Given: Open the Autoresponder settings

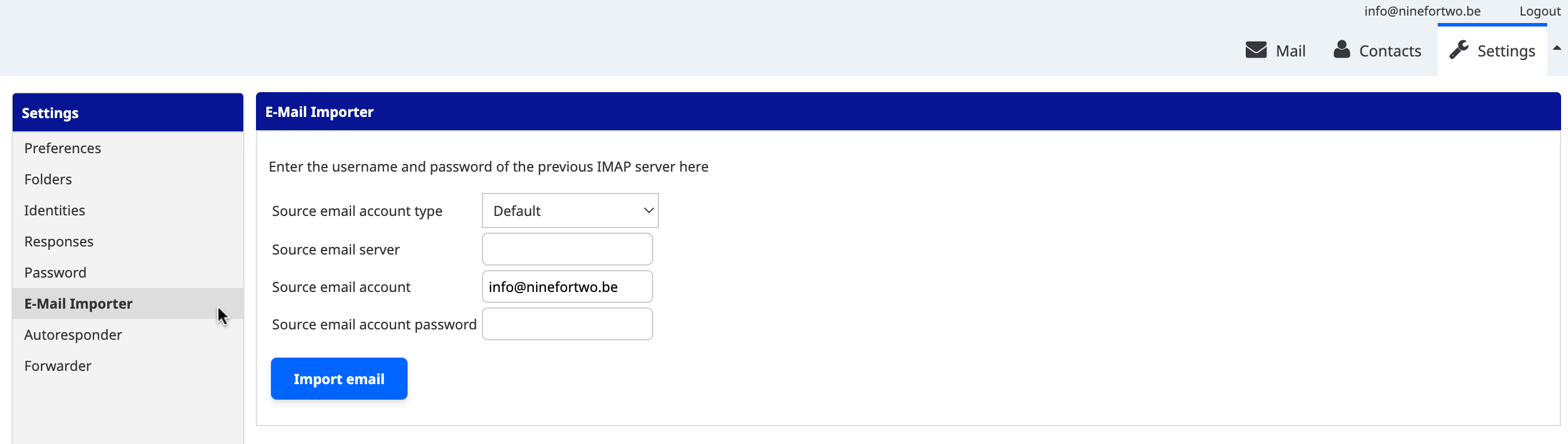Looking at the screenshot, I should [73, 335].
